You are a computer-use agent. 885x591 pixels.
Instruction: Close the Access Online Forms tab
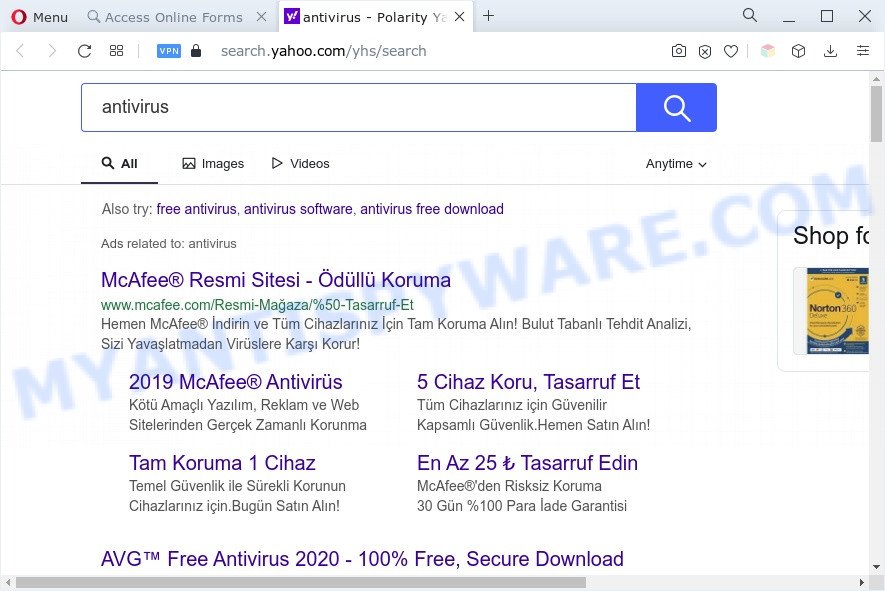[x=261, y=17]
